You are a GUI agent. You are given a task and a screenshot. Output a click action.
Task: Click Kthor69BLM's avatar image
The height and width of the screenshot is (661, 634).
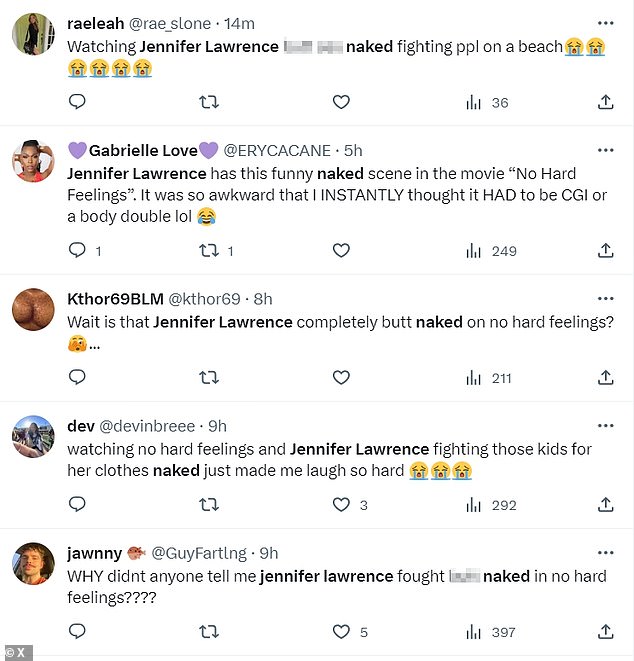[33, 310]
